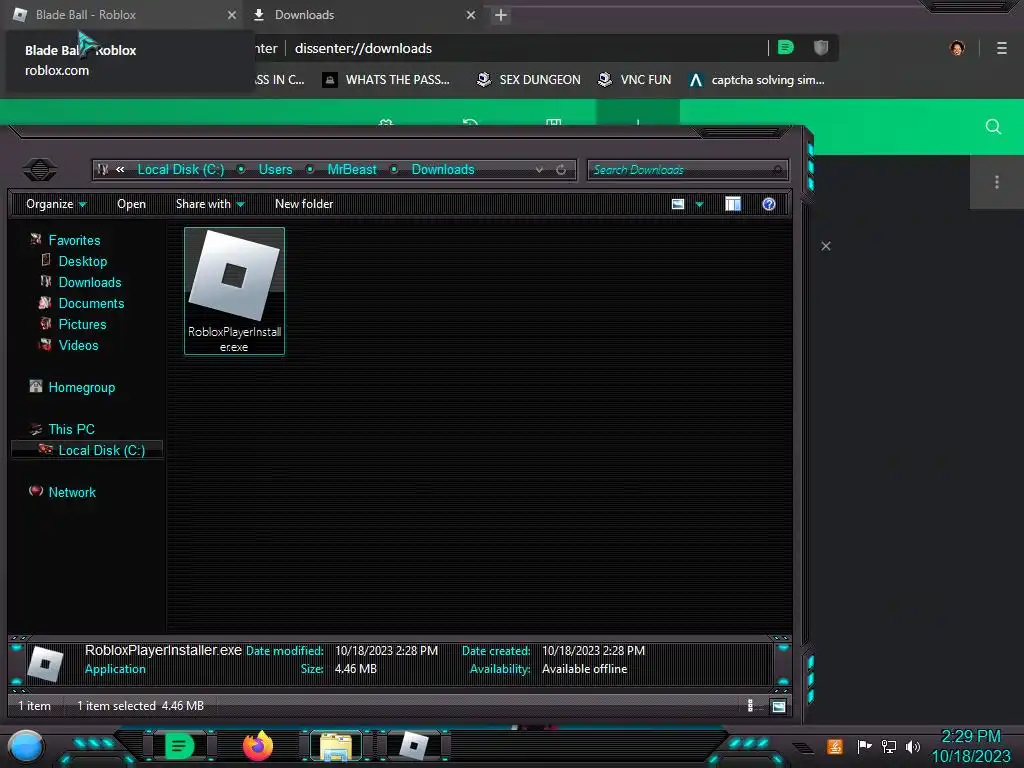
Task: Open network status tray icon
Action: point(888,746)
